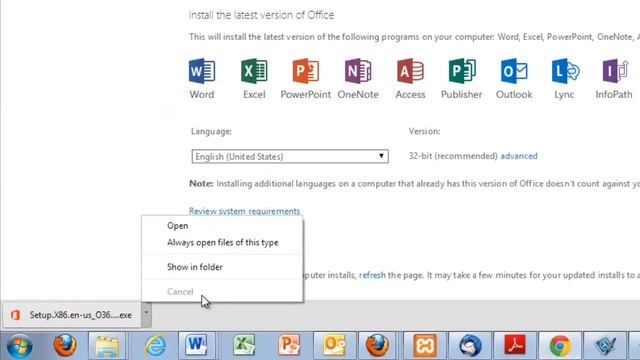Click the Install the latest version heading
This screenshot has height=360, width=640.
261,15
